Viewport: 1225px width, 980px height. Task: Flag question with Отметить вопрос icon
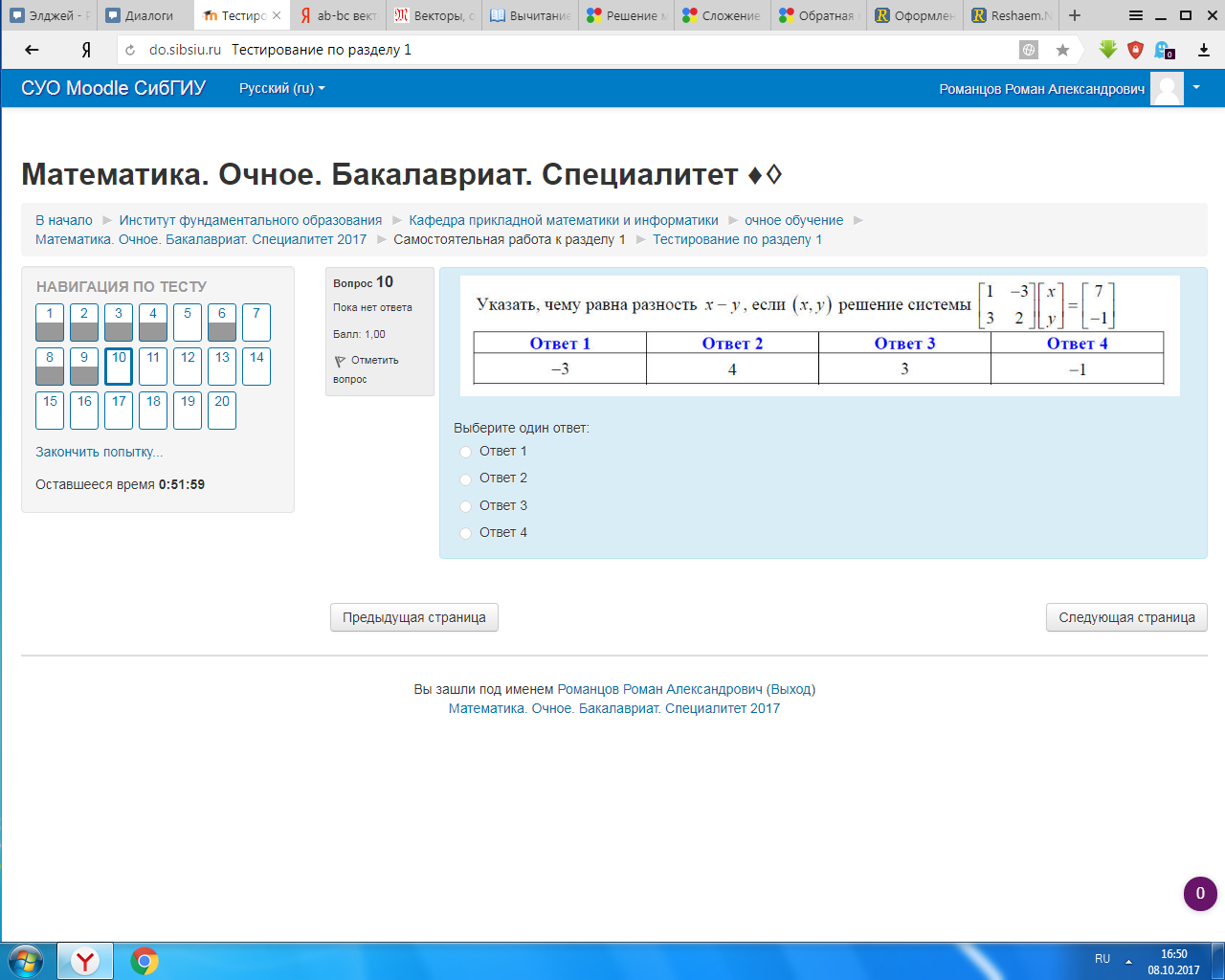coord(340,361)
